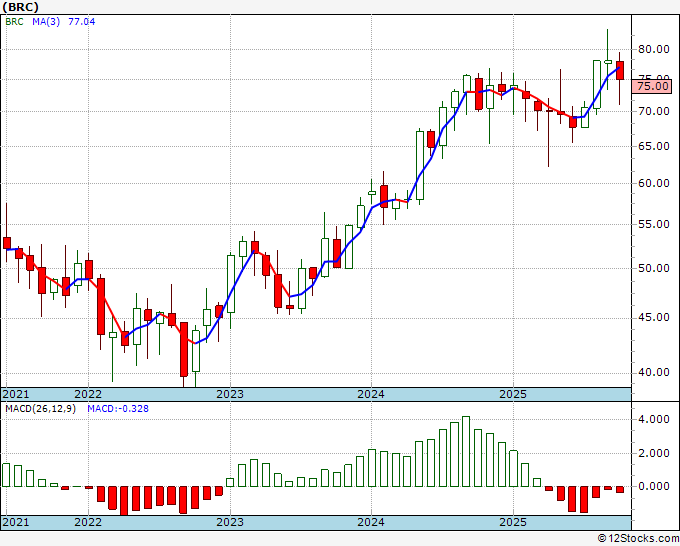Click the first red candlestick of 2021
The image size is (680, 546).
pos(7,243)
